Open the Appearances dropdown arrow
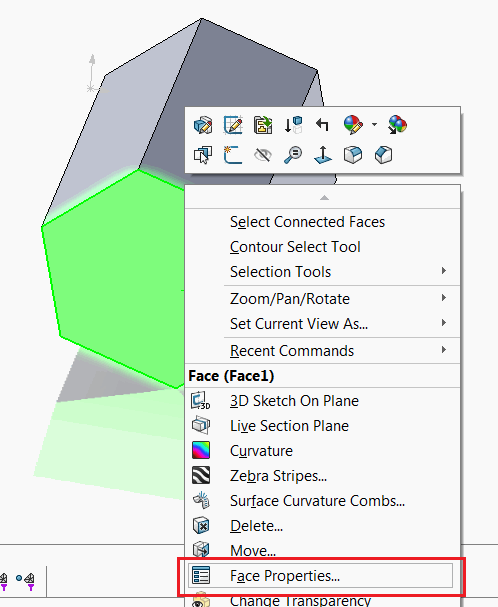The height and width of the screenshot is (607, 498). tap(374, 125)
